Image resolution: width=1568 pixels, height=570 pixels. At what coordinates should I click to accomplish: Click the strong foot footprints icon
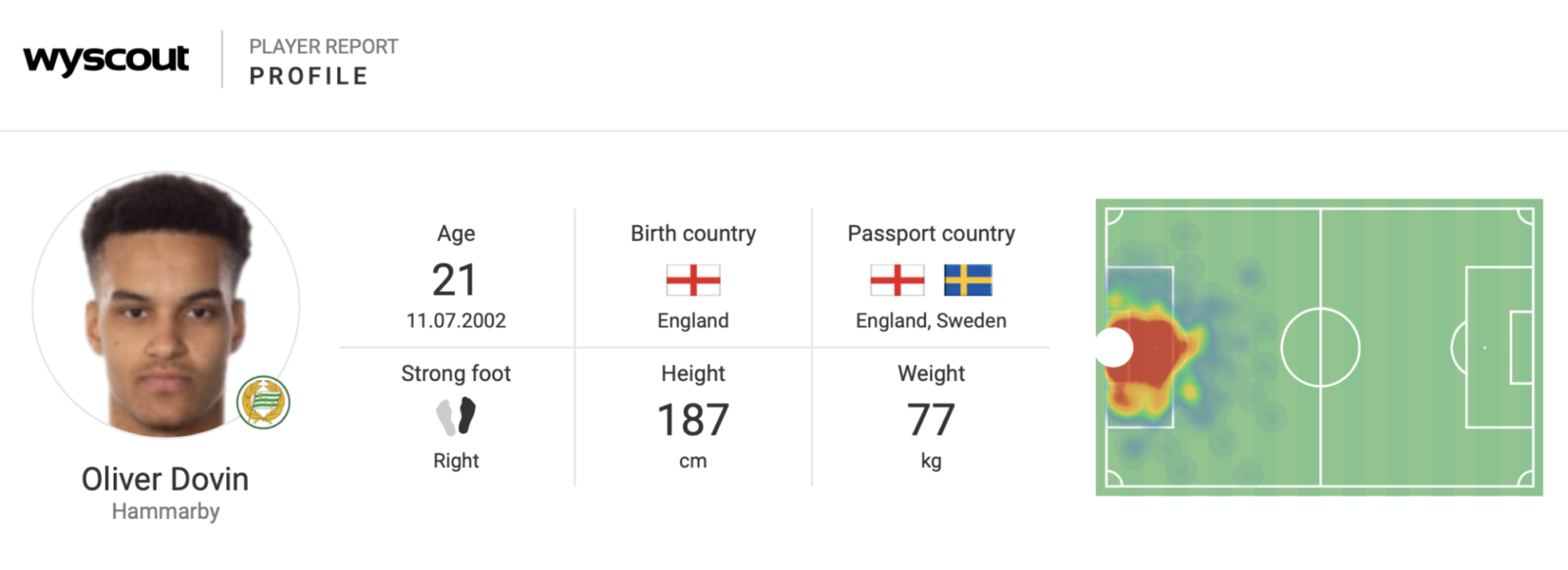click(x=456, y=416)
